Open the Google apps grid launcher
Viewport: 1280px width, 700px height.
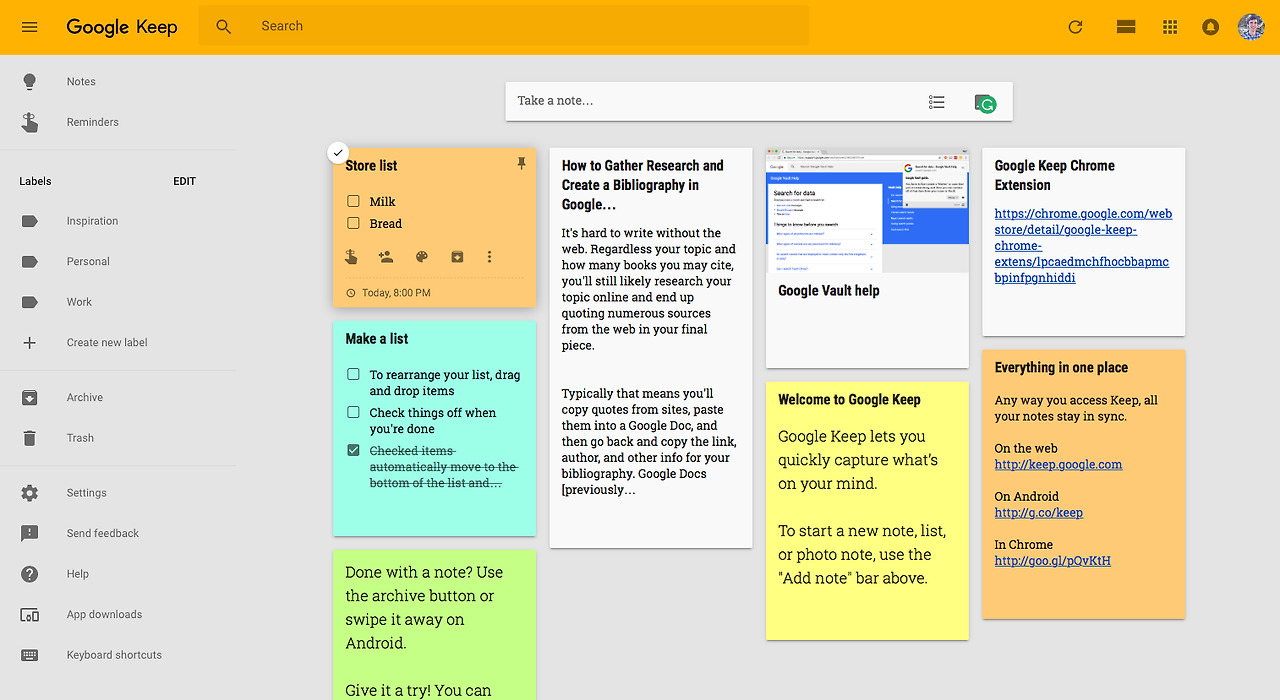(x=1169, y=27)
